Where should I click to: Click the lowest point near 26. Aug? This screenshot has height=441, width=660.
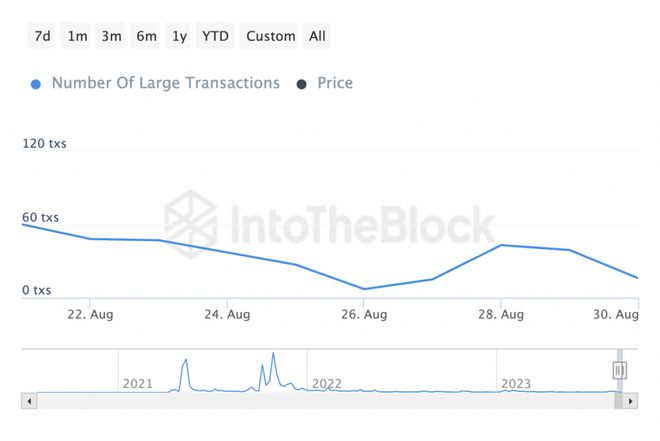pyautogui.click(x=364, y=289)
